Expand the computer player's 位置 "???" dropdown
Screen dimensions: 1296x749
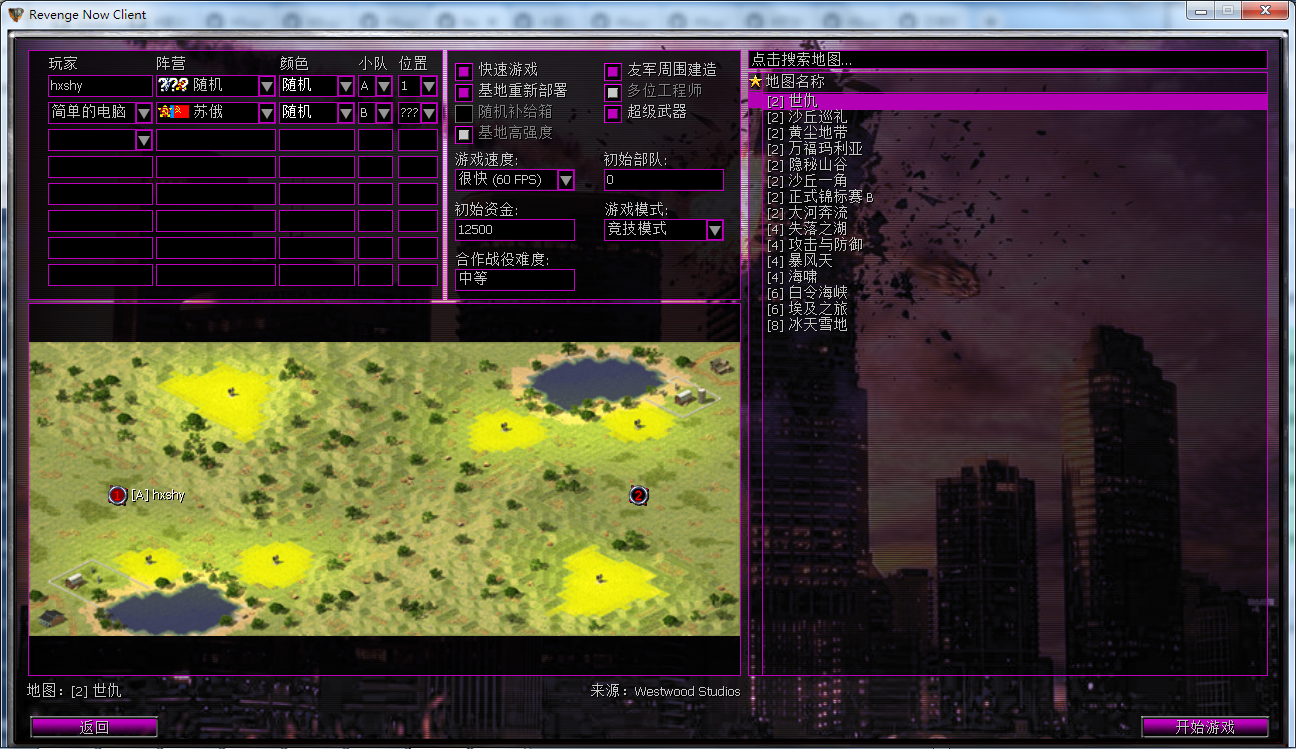click(x=428, y=113)
